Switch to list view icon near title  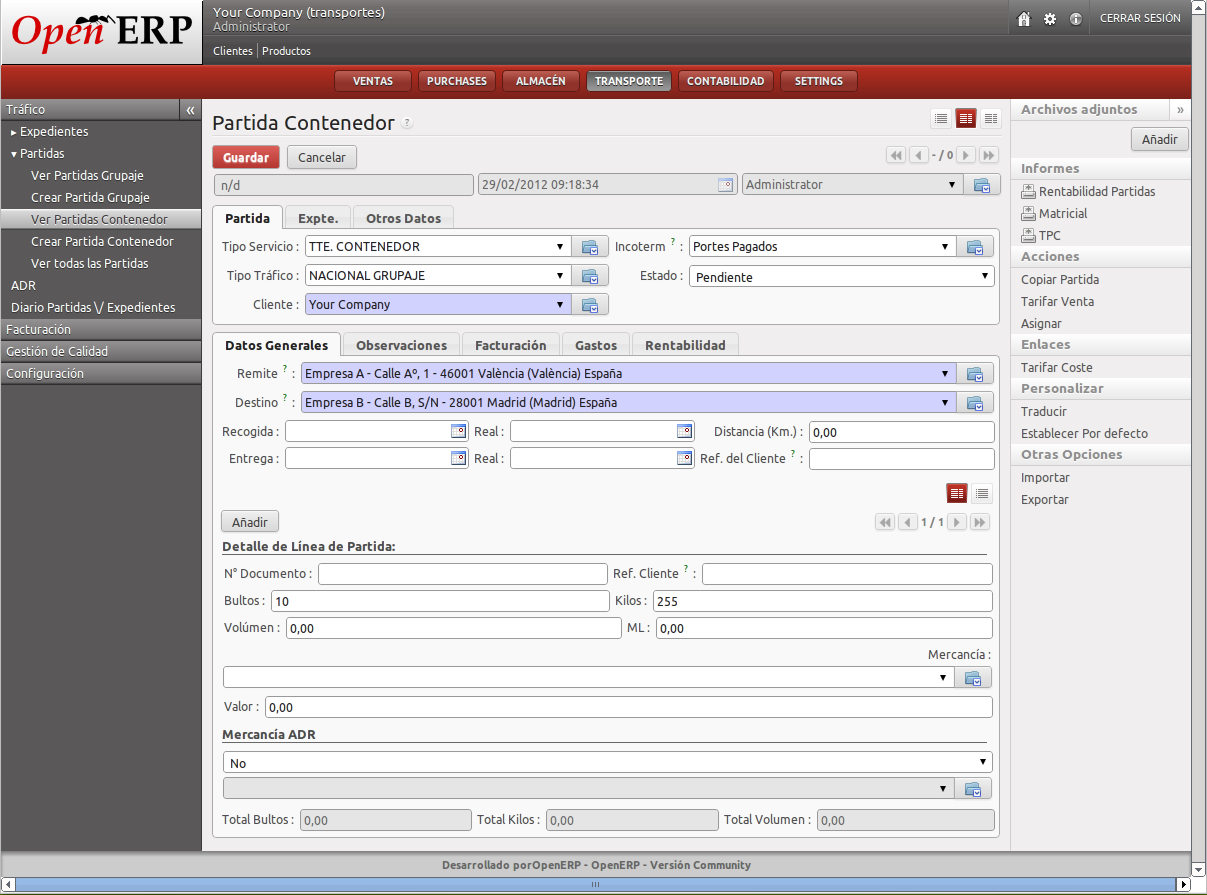click(941, 118)
